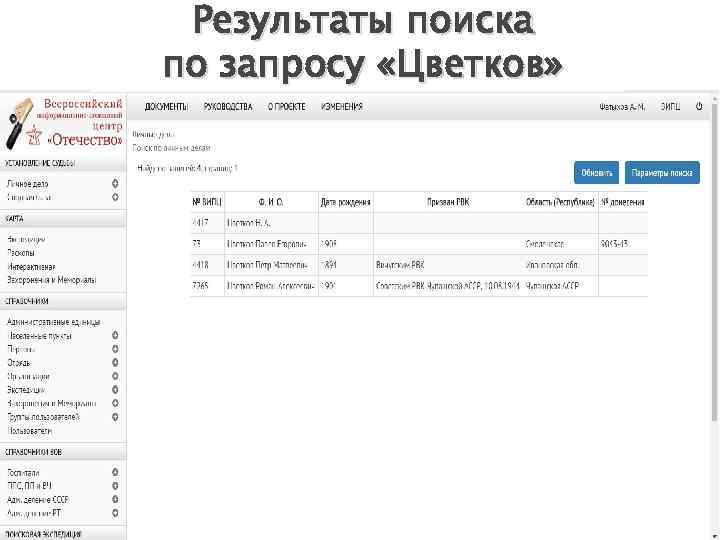Click the arrow icon beside Адм. деление СССР

click(115, 499)
